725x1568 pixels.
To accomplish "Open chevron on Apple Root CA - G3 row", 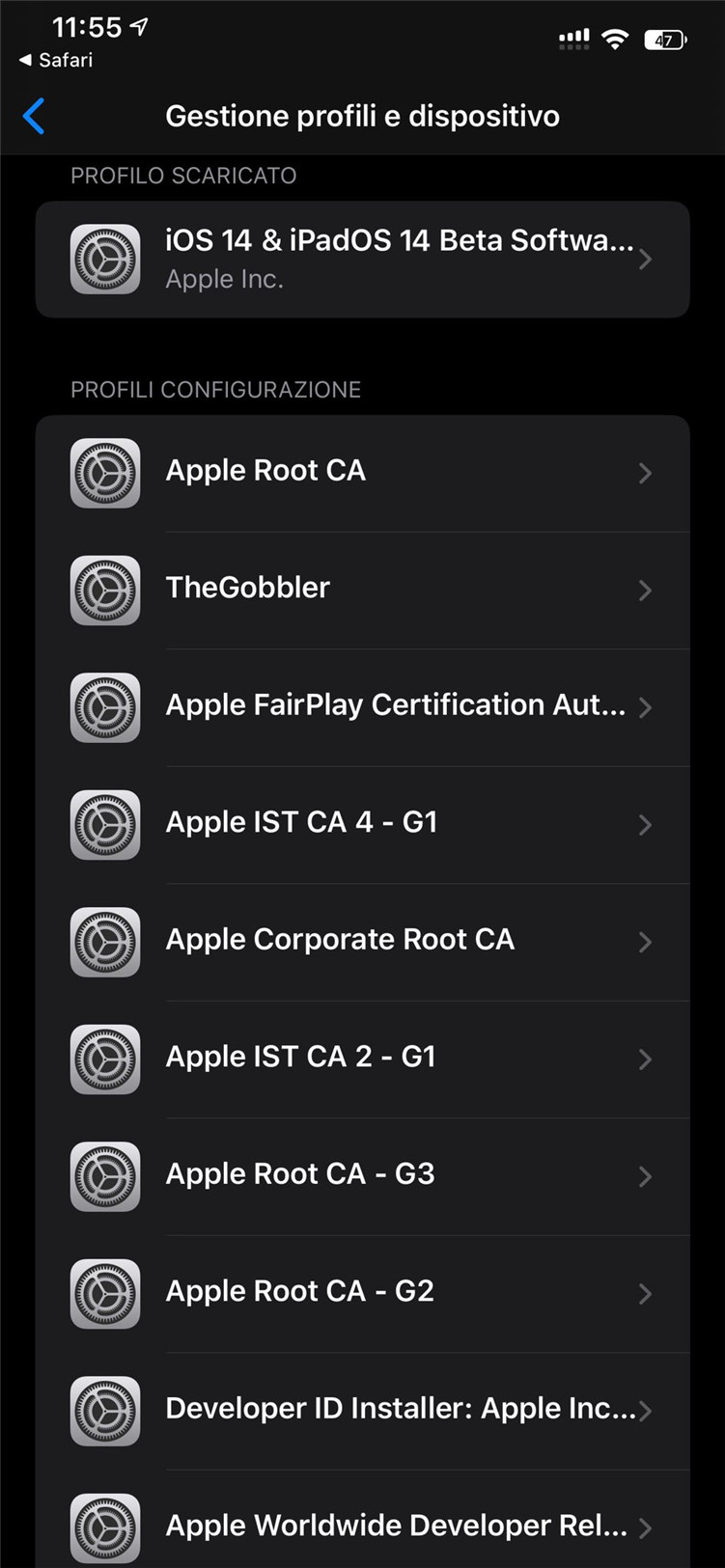I will (x=645, y=1176).
